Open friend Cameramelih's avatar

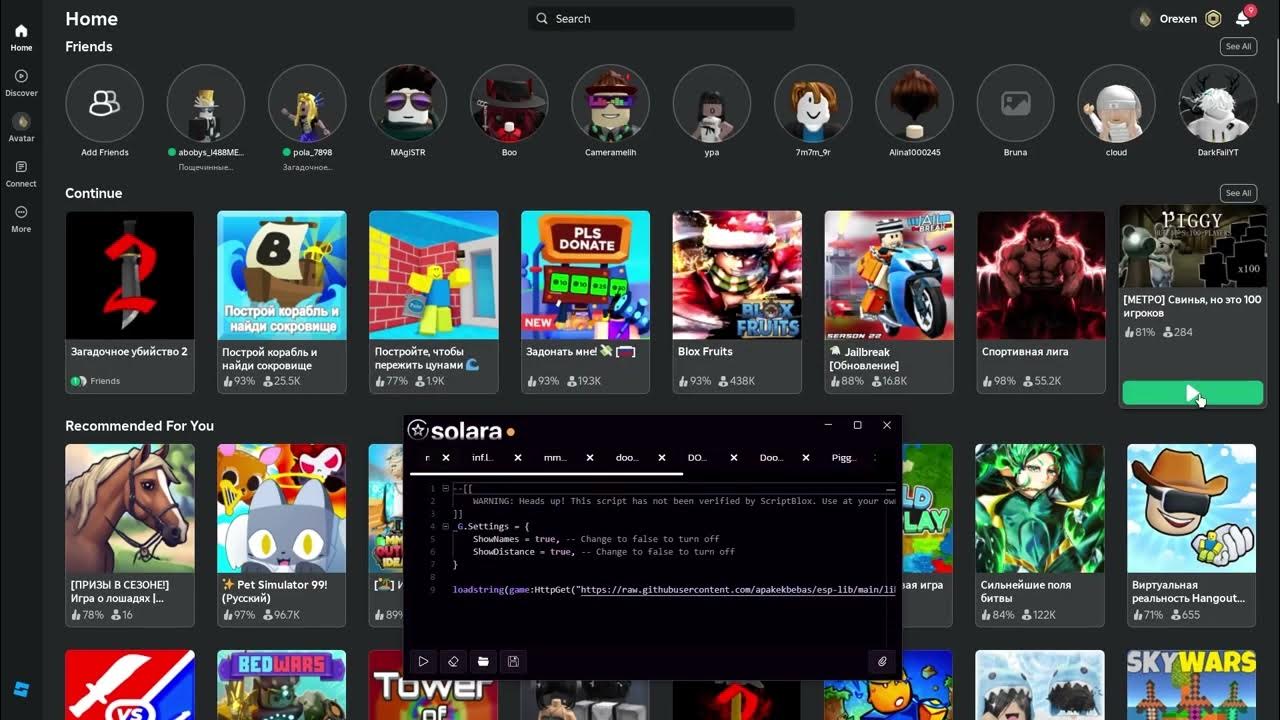(x=610, y=103)
